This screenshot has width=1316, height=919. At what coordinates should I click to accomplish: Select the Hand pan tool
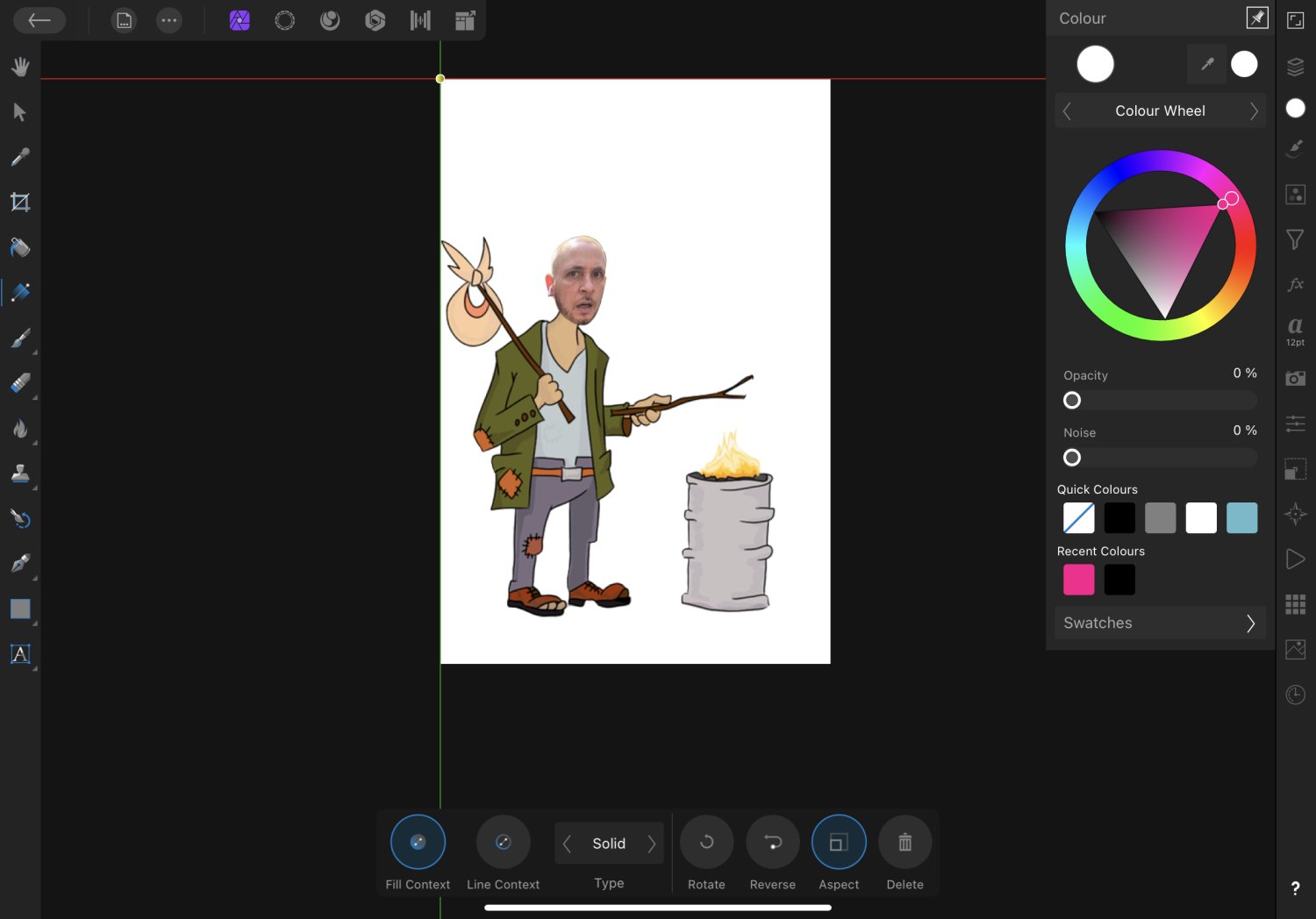[20, 67]
